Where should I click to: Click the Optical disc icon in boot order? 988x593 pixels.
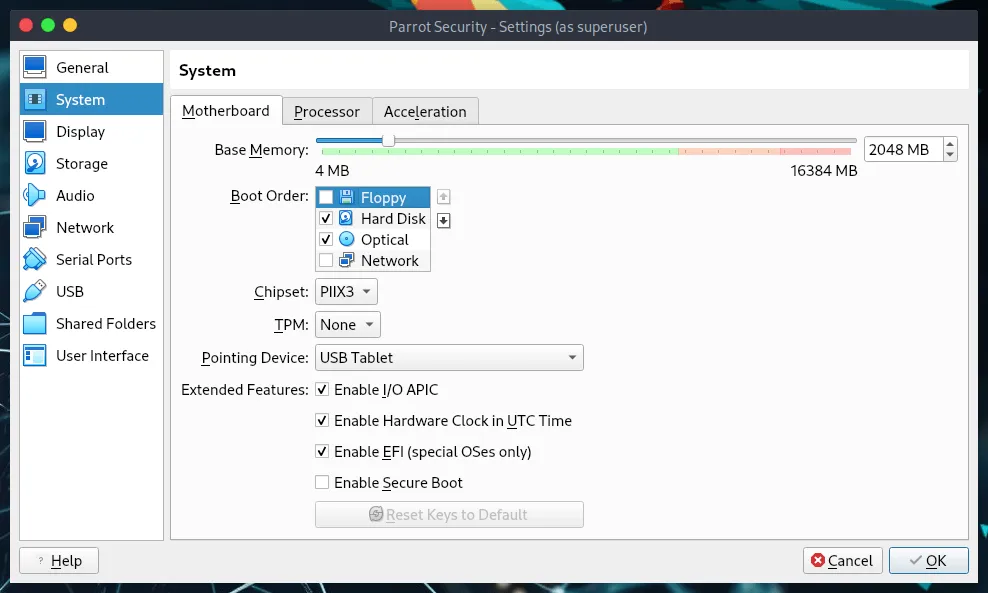347,239
